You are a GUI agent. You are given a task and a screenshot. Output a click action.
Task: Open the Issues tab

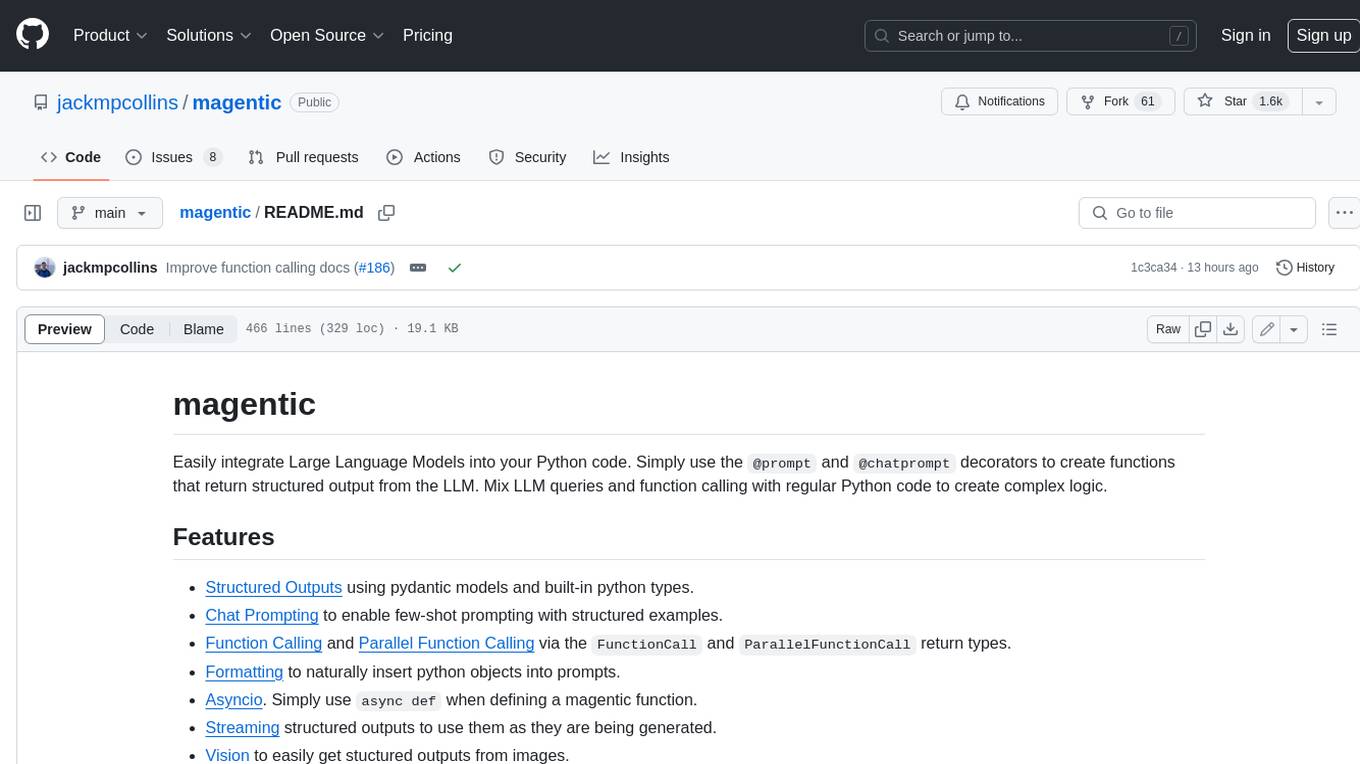coord(173,157)
